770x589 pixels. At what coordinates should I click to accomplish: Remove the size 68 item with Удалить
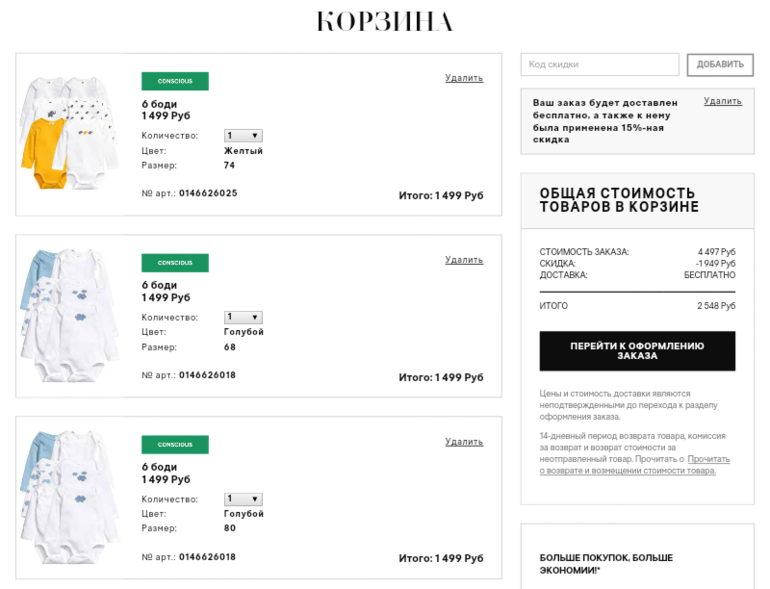pos(464,260)
